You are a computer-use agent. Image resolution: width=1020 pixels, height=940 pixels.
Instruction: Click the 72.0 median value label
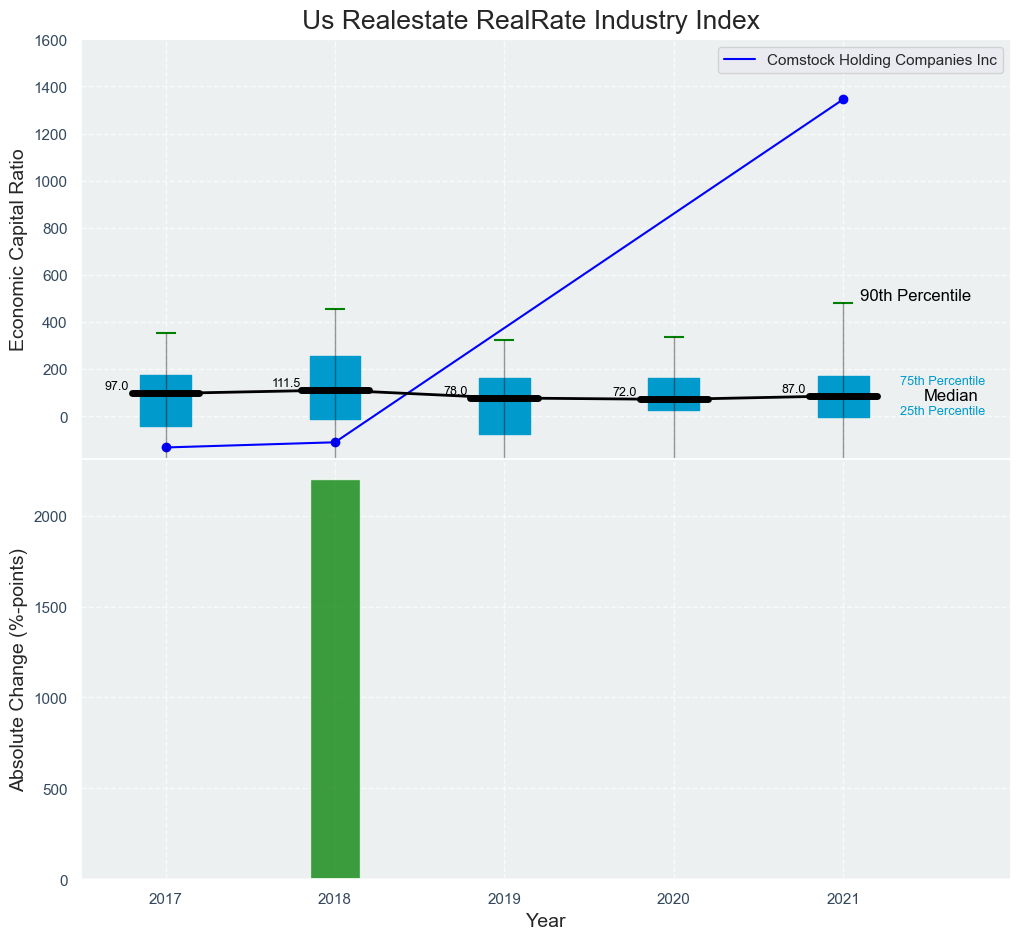click(625, 392)
